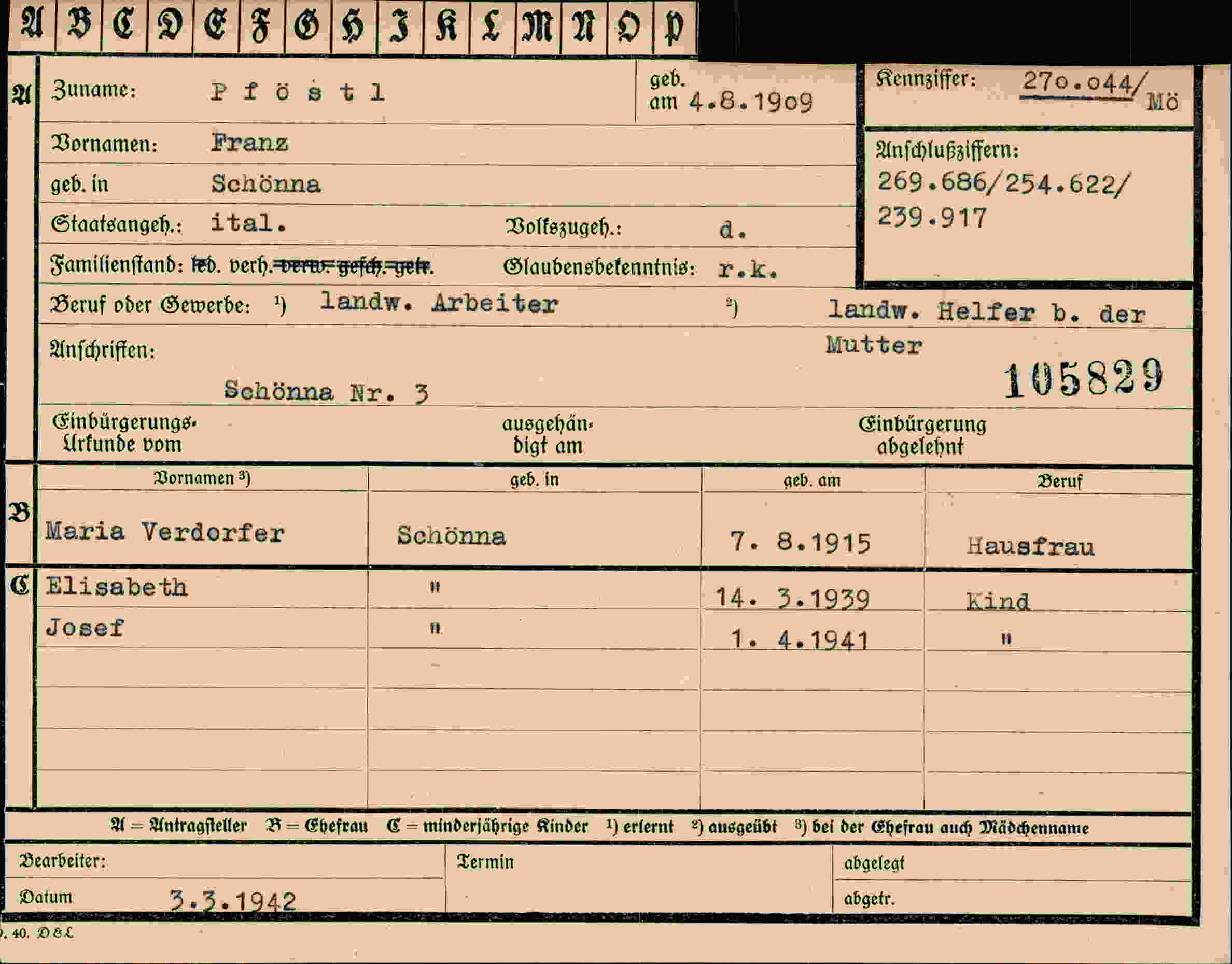Click the unstruck status 'verh.'
Viewport: 1232px width, 964px height.
click(x=251, y=265)
